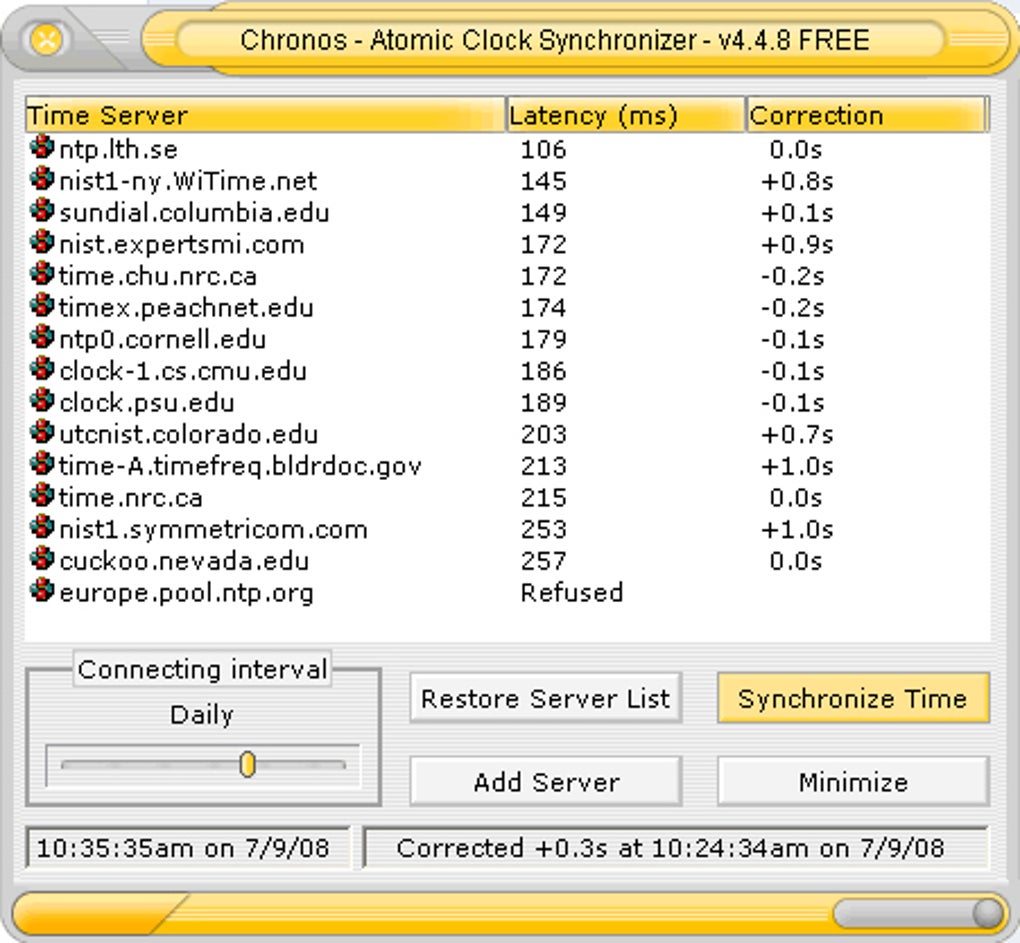The width and height of the screenshot is (1020, 943).
Task: Click the server icon beside sundial.columbia.edu
Action: coord(42,211)
